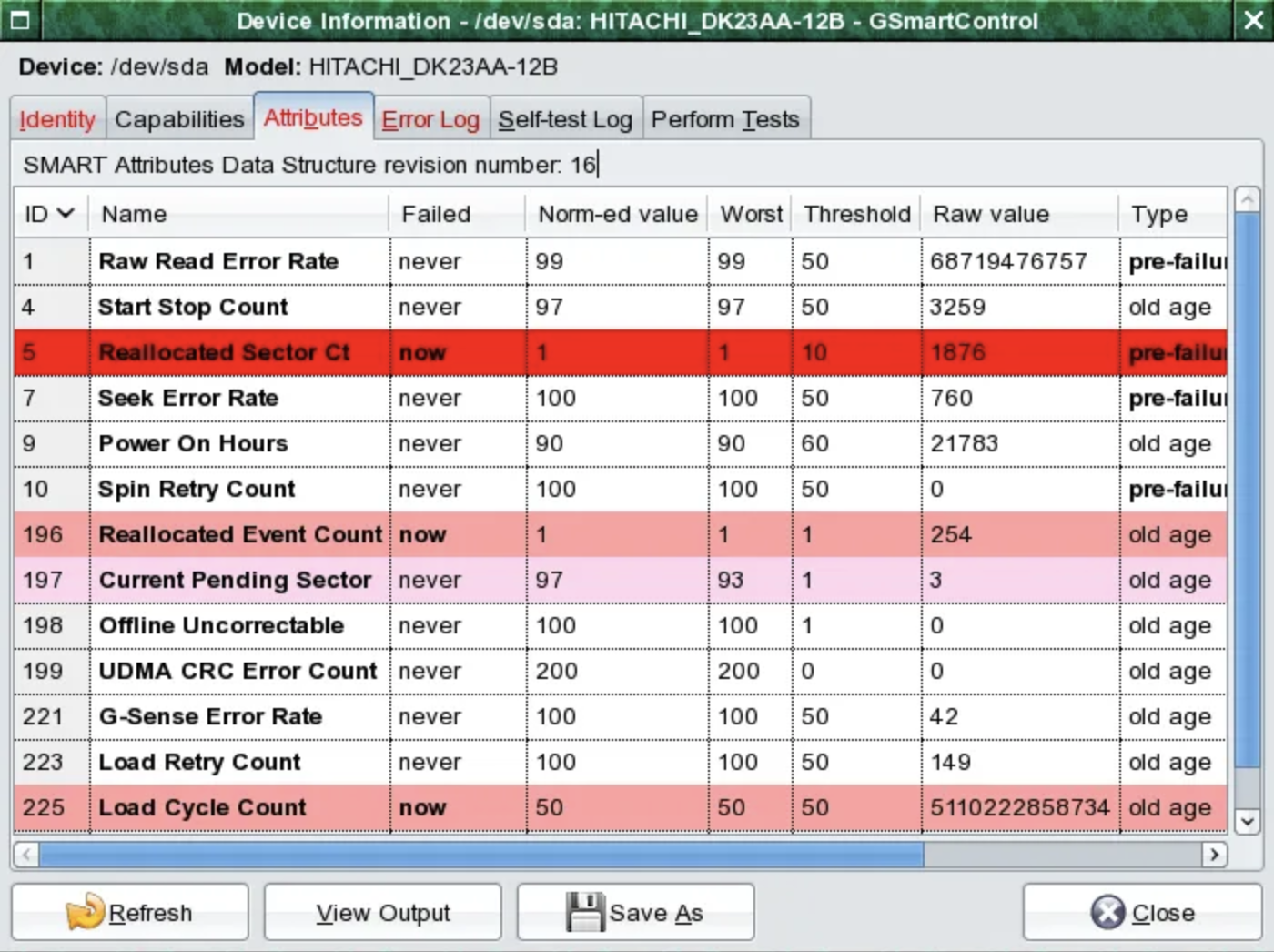
Task: Click scroll-down arrow of vertical scrollbar
Action: (x=1248, y=821)
